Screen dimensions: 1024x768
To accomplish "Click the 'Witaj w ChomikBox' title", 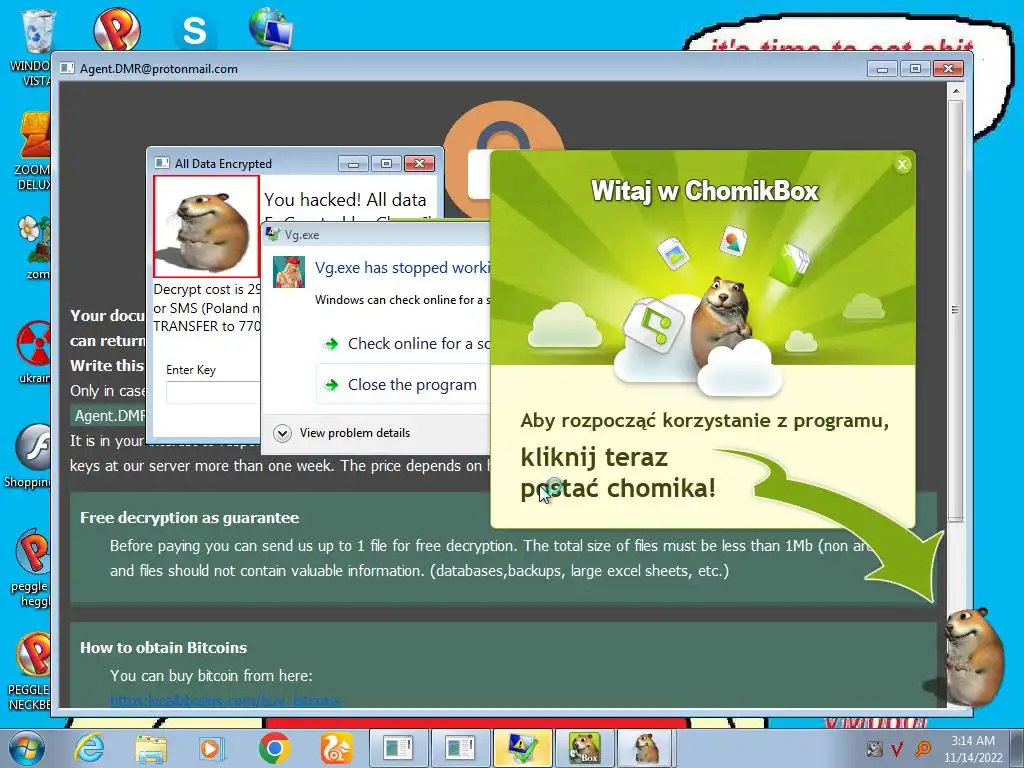I will click(705, 191).
